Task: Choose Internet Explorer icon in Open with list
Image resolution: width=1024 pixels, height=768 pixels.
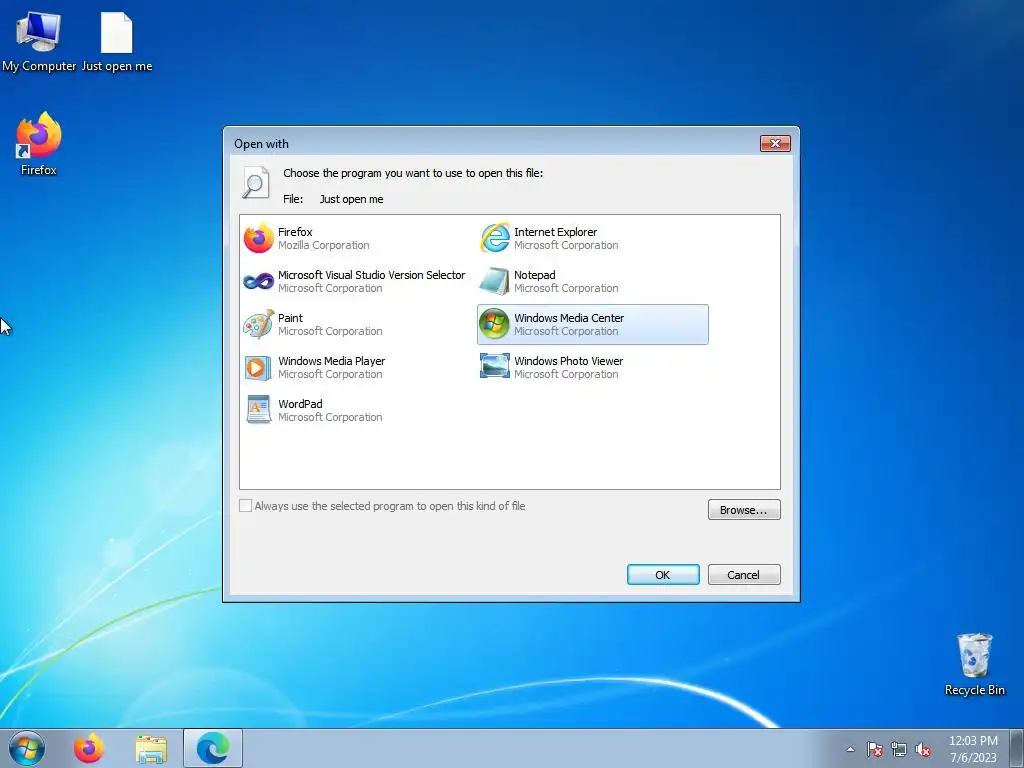Action: pos(494,238)
